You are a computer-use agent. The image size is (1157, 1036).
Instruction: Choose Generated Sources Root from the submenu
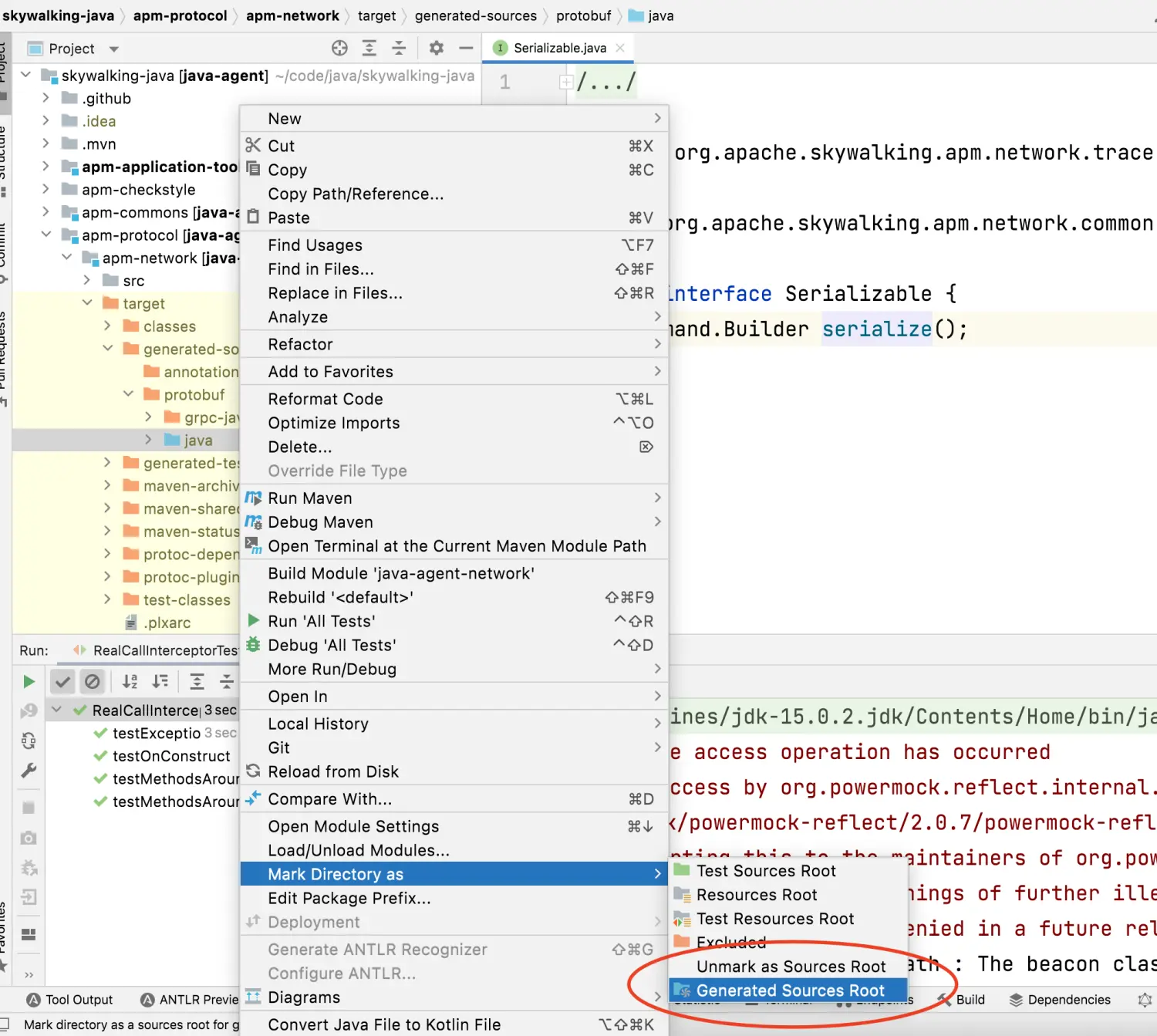[789, 990]
